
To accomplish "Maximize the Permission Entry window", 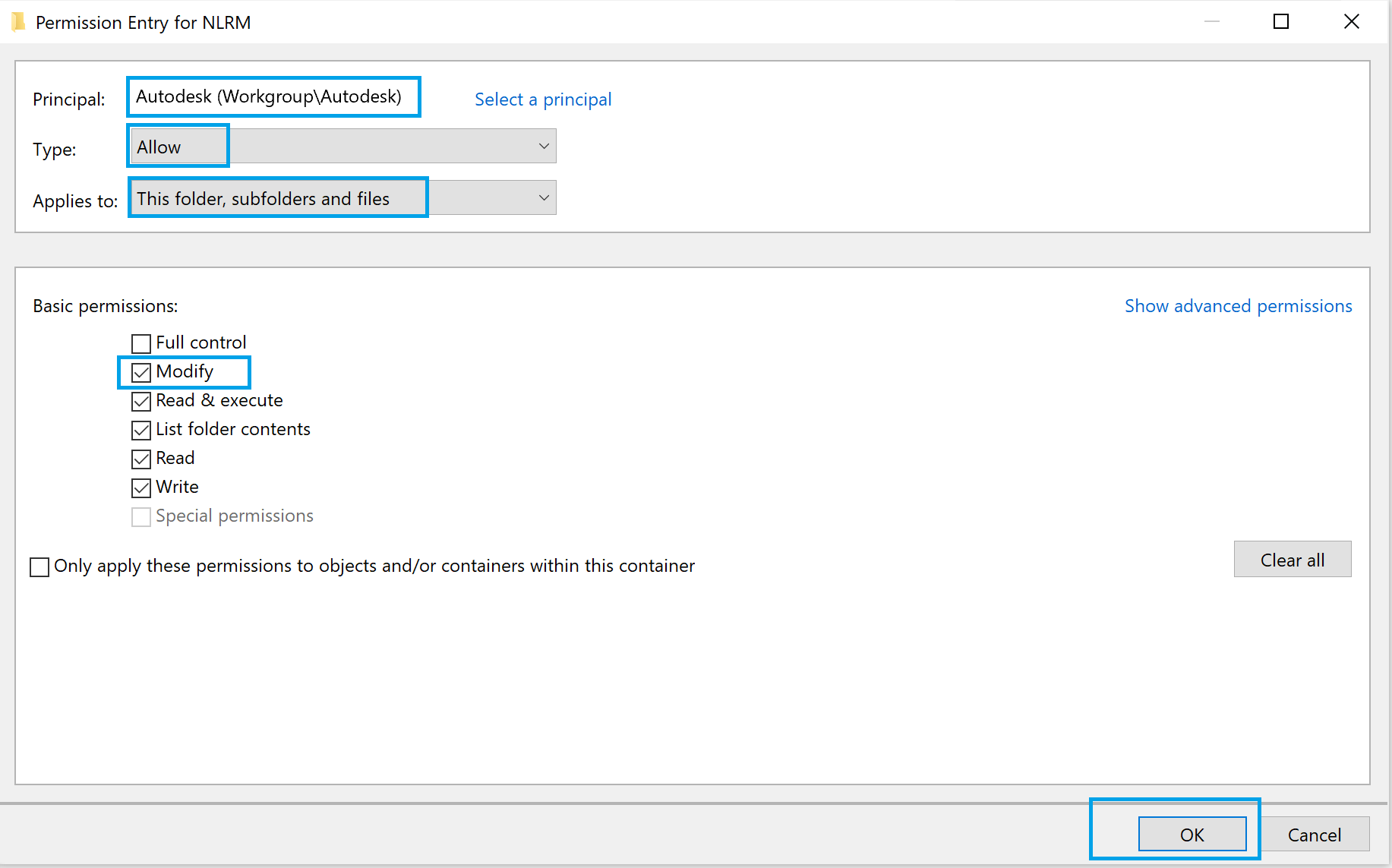I will [x=1280, y=22].
